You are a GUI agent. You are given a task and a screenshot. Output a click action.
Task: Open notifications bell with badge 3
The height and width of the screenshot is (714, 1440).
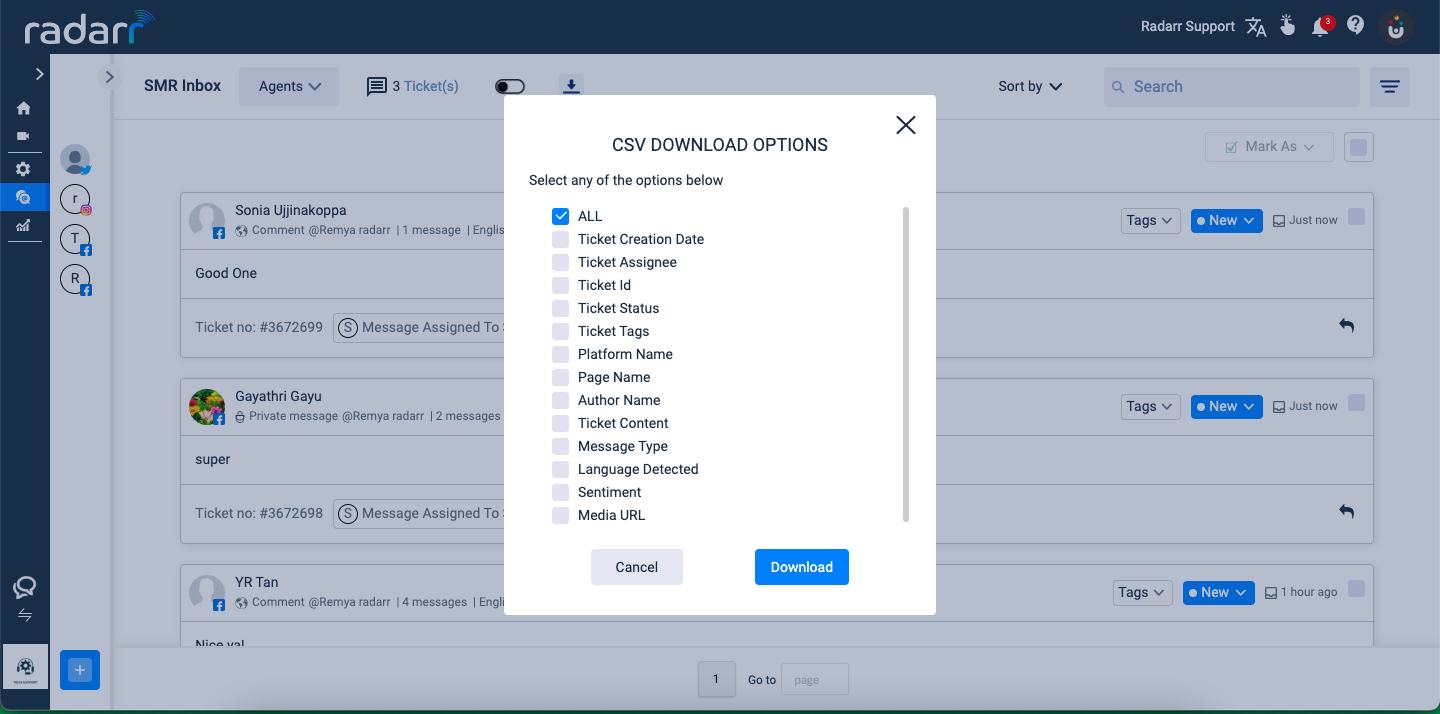coord(1318,27)
